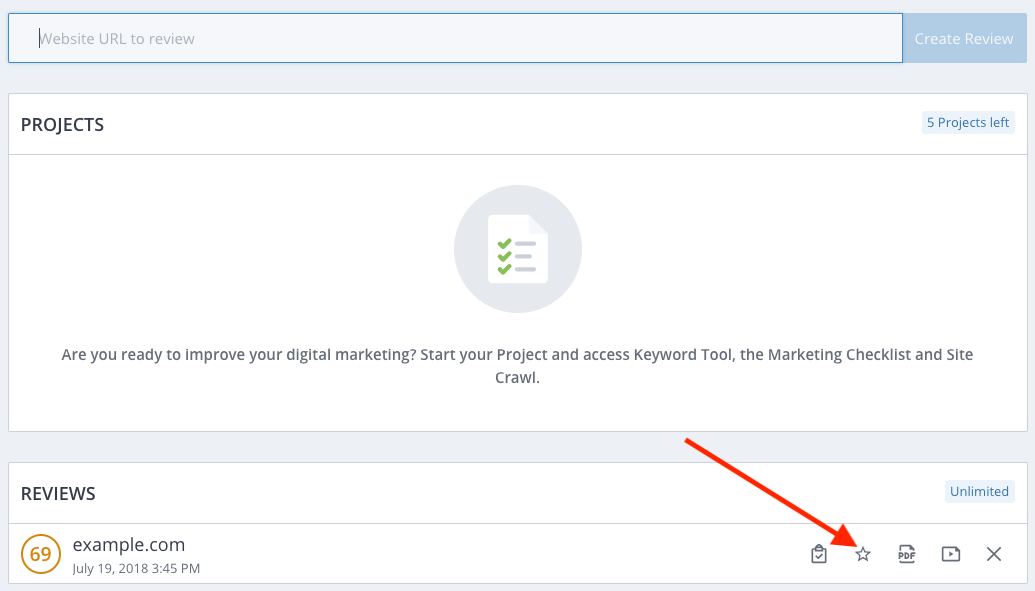The width and height of the screenshot is (1035, 591).
Task: Open the checklist clipboard icon for example.com
Action: 818,554
